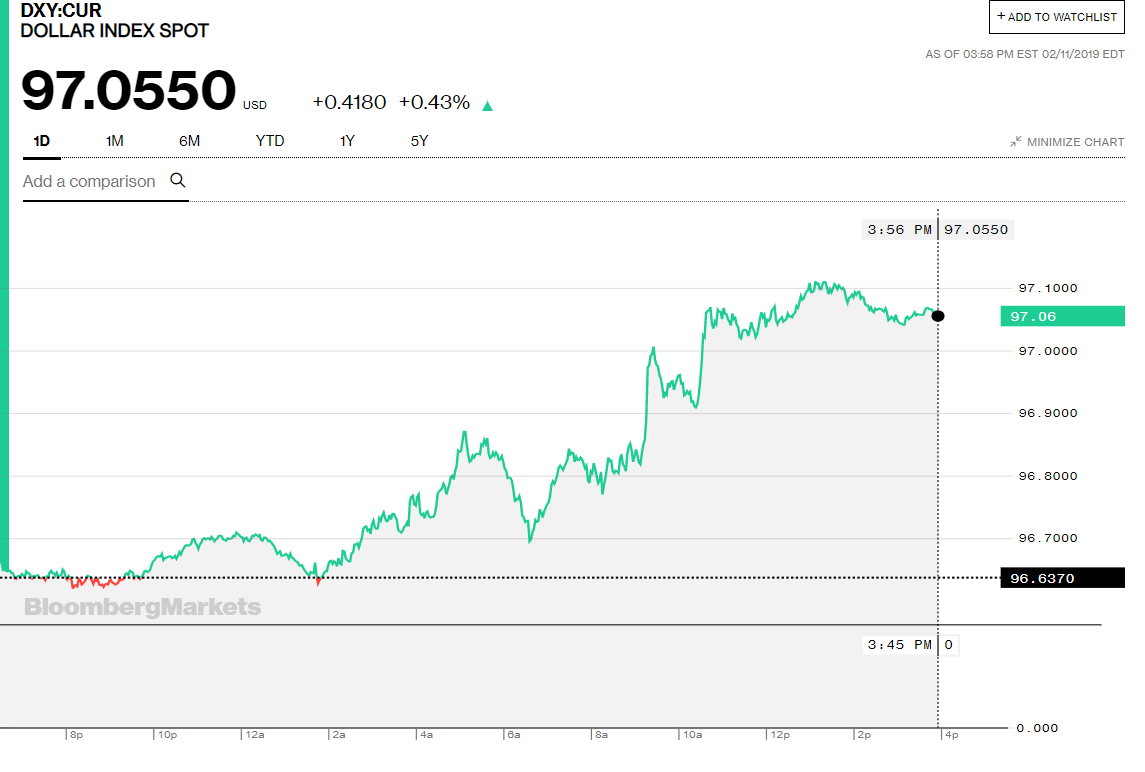Screen dimensions: 1145x772
Task: Click the 10p x-axis time label
Action: 167,735
